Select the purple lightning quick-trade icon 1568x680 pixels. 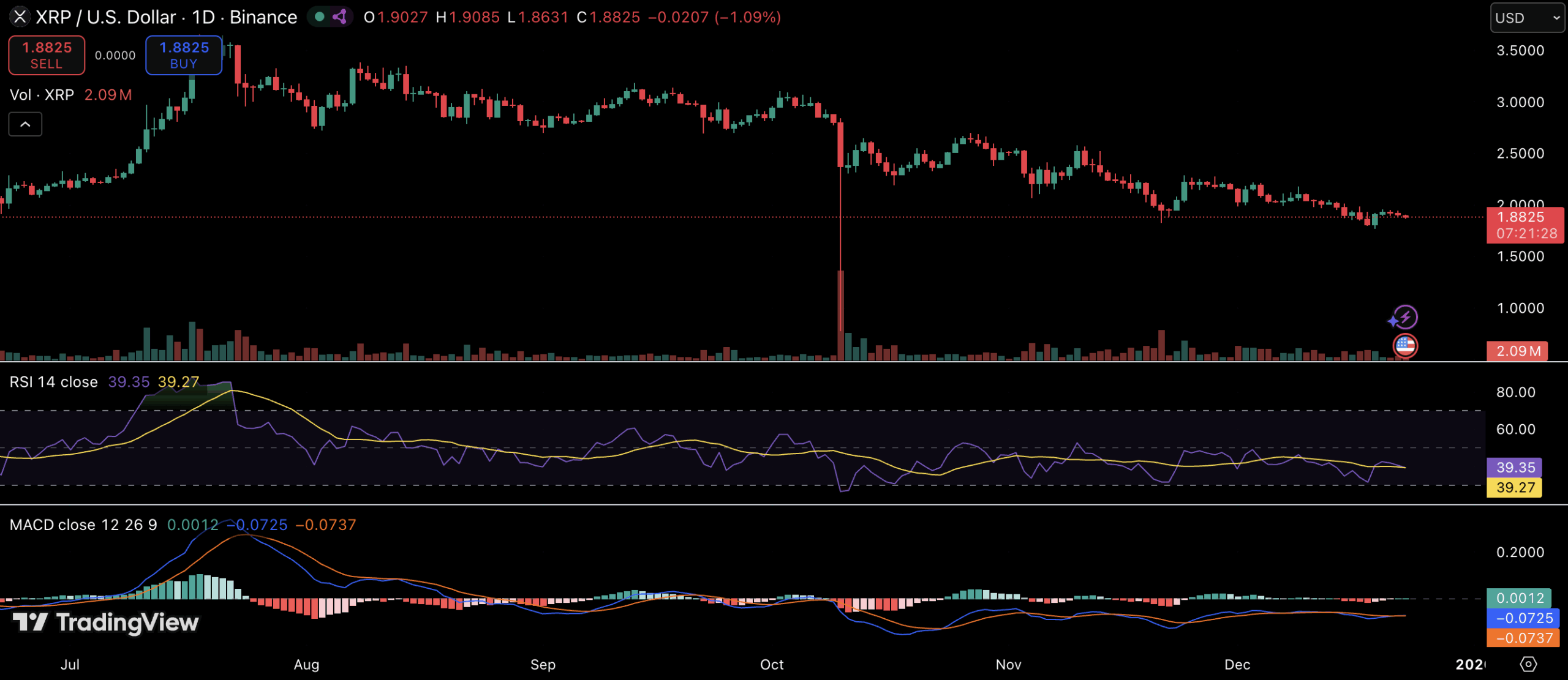(1405, 317)
